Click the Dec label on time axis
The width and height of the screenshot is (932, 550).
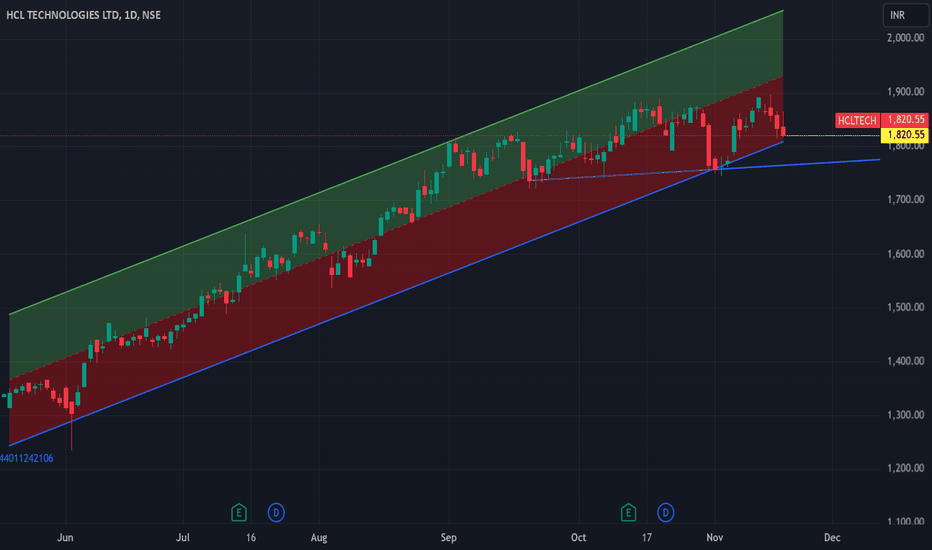832,538
